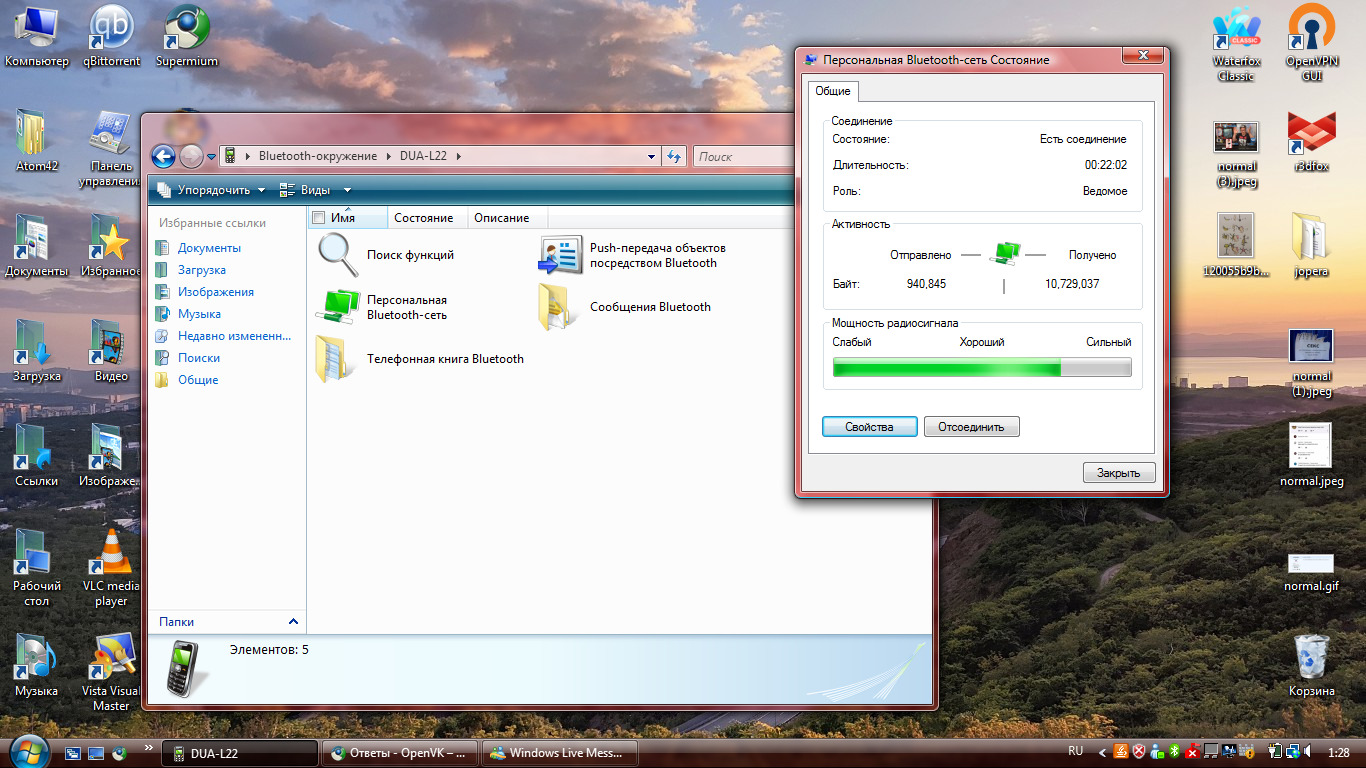Click the Состояние column header
This screenshot has width=1366, height=768.
423,218
